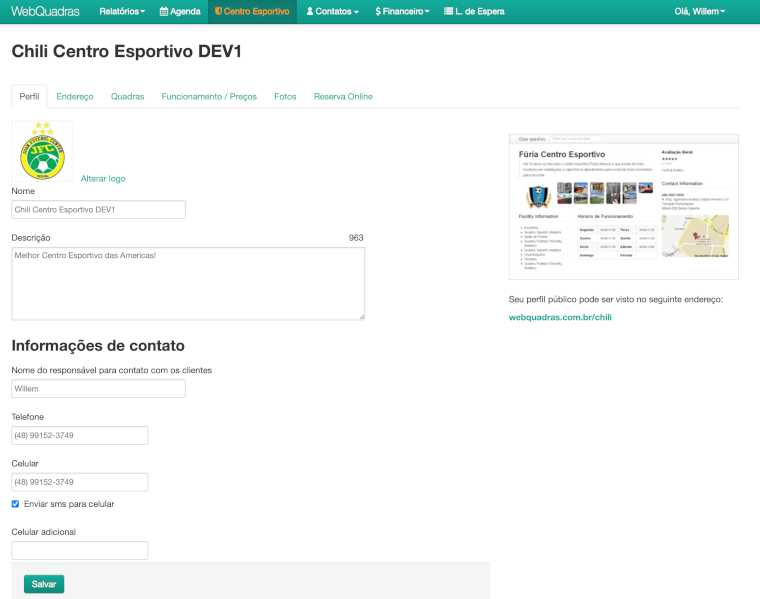The image size is (760, 599).
Task: Open the L. de Espera list
Action: [476, 12]
